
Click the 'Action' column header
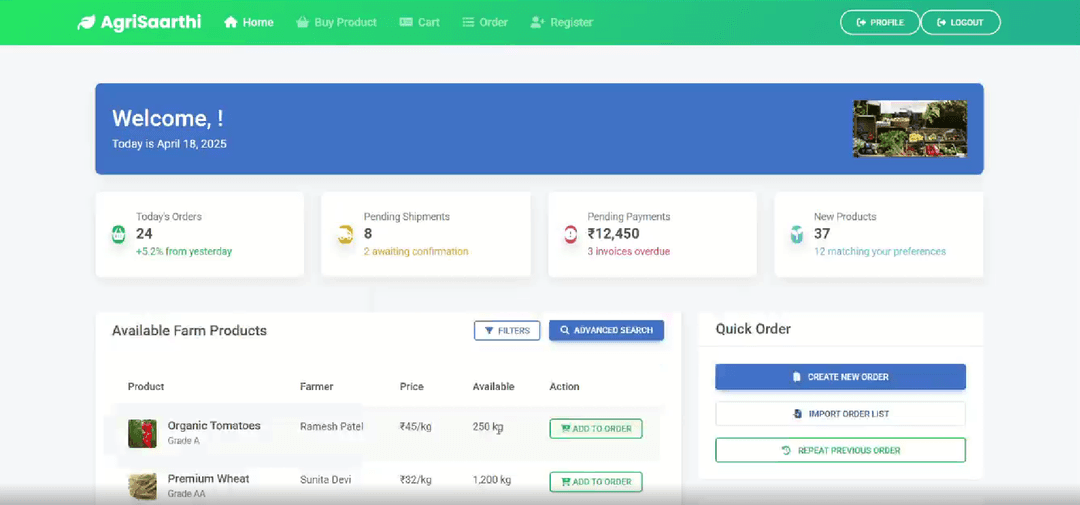pos(565,387)
